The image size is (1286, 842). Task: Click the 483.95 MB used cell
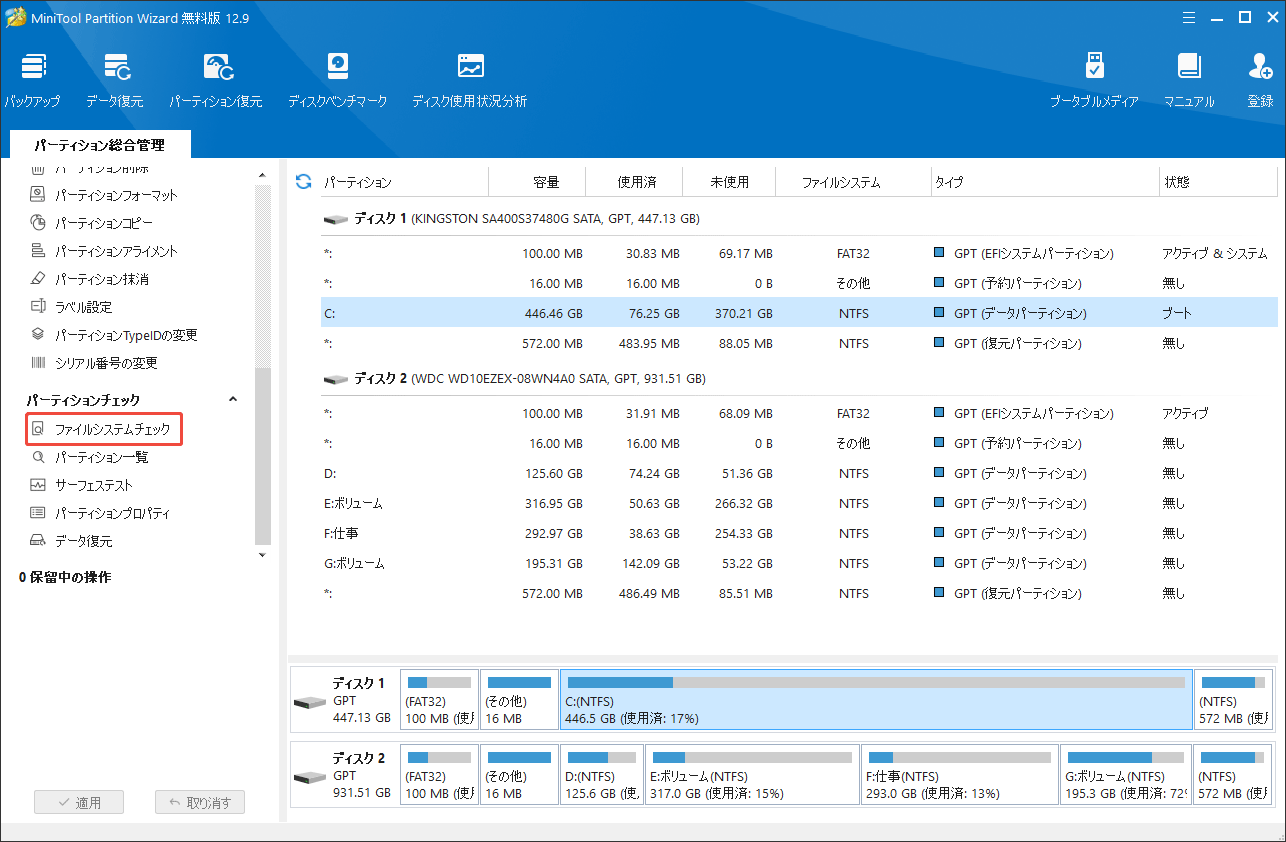[x=650, y=343]
